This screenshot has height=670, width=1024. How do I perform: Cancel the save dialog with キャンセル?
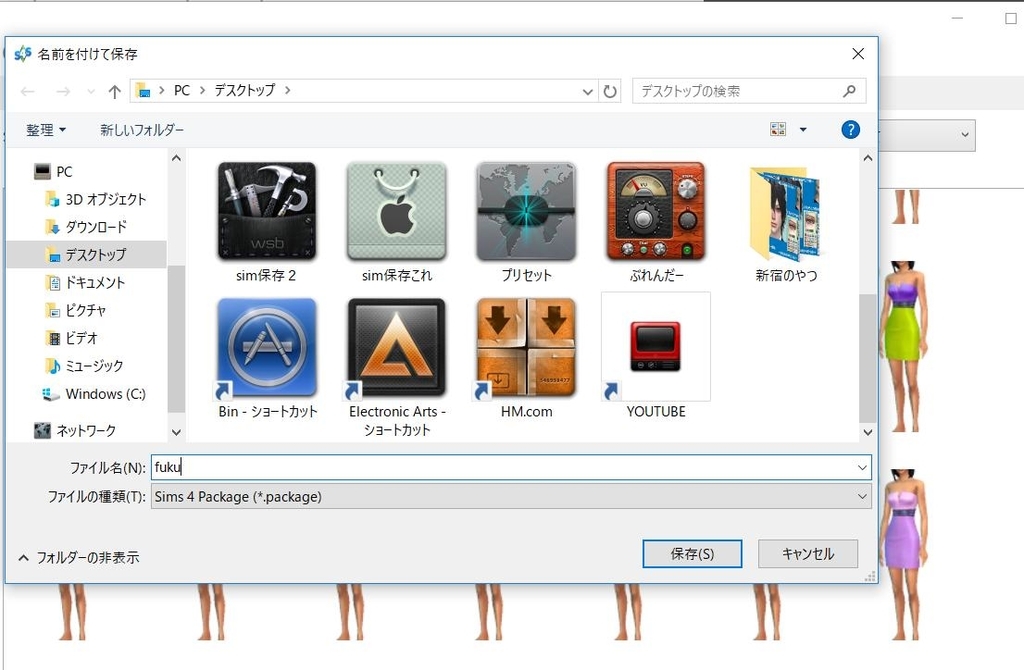coord(808,554)
